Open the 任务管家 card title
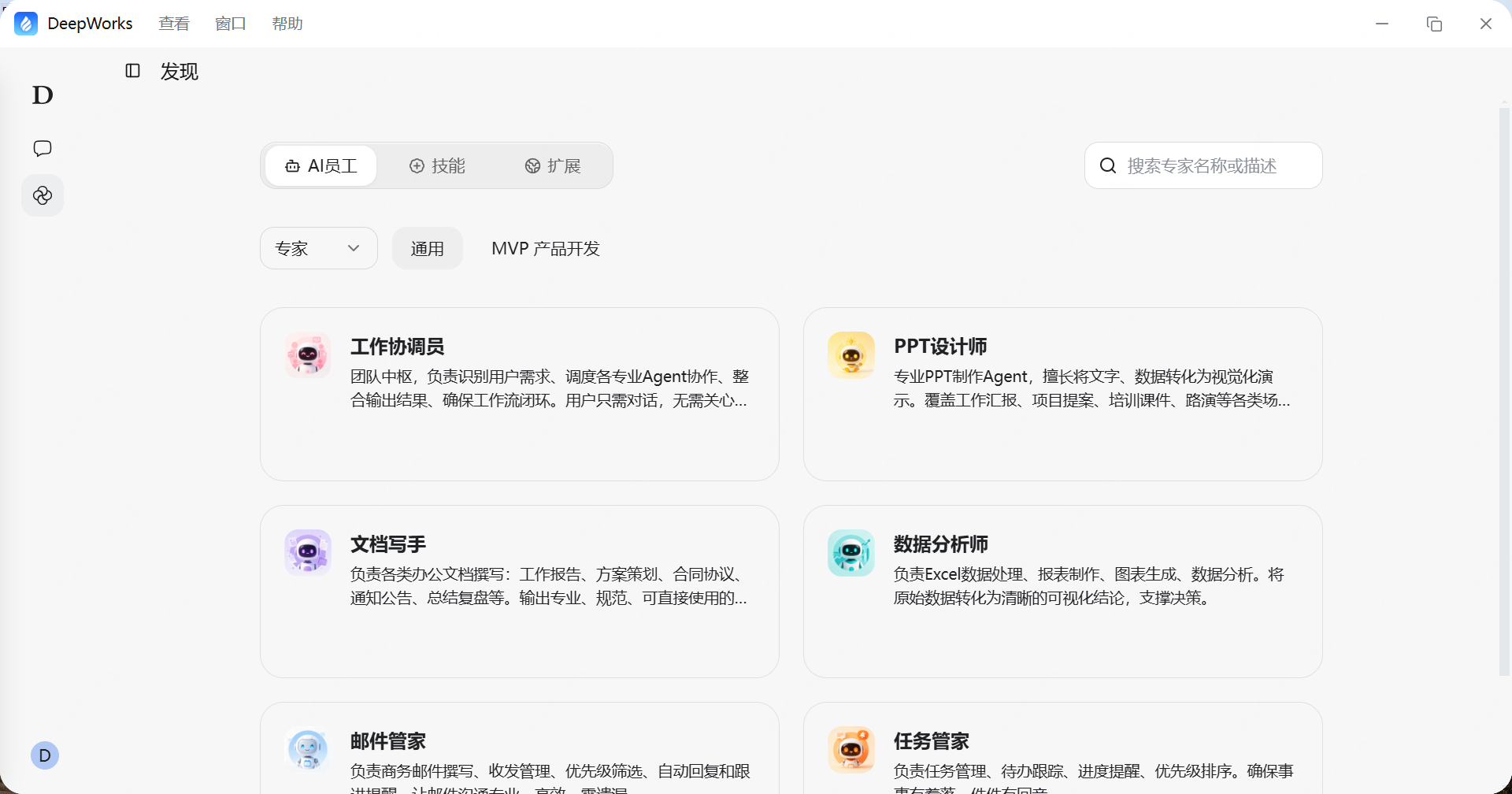The image size is (1512, 794). tap(932, 741)
